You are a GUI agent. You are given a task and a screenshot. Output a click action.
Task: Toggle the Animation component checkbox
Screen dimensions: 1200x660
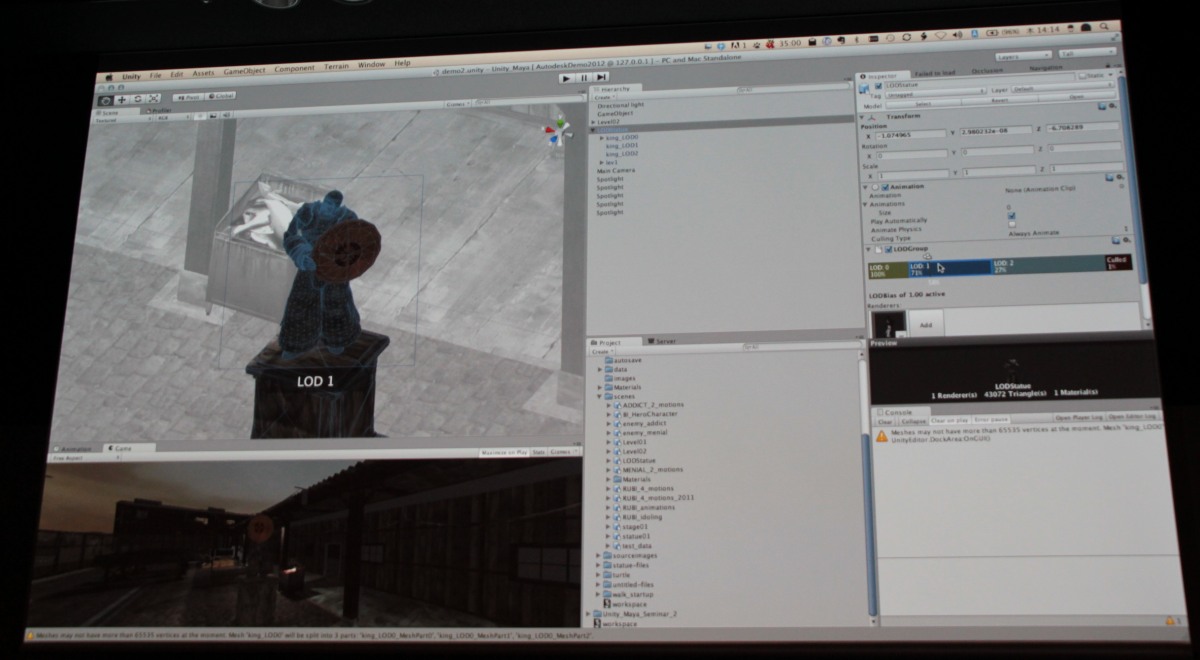click(x=885, y=187)
